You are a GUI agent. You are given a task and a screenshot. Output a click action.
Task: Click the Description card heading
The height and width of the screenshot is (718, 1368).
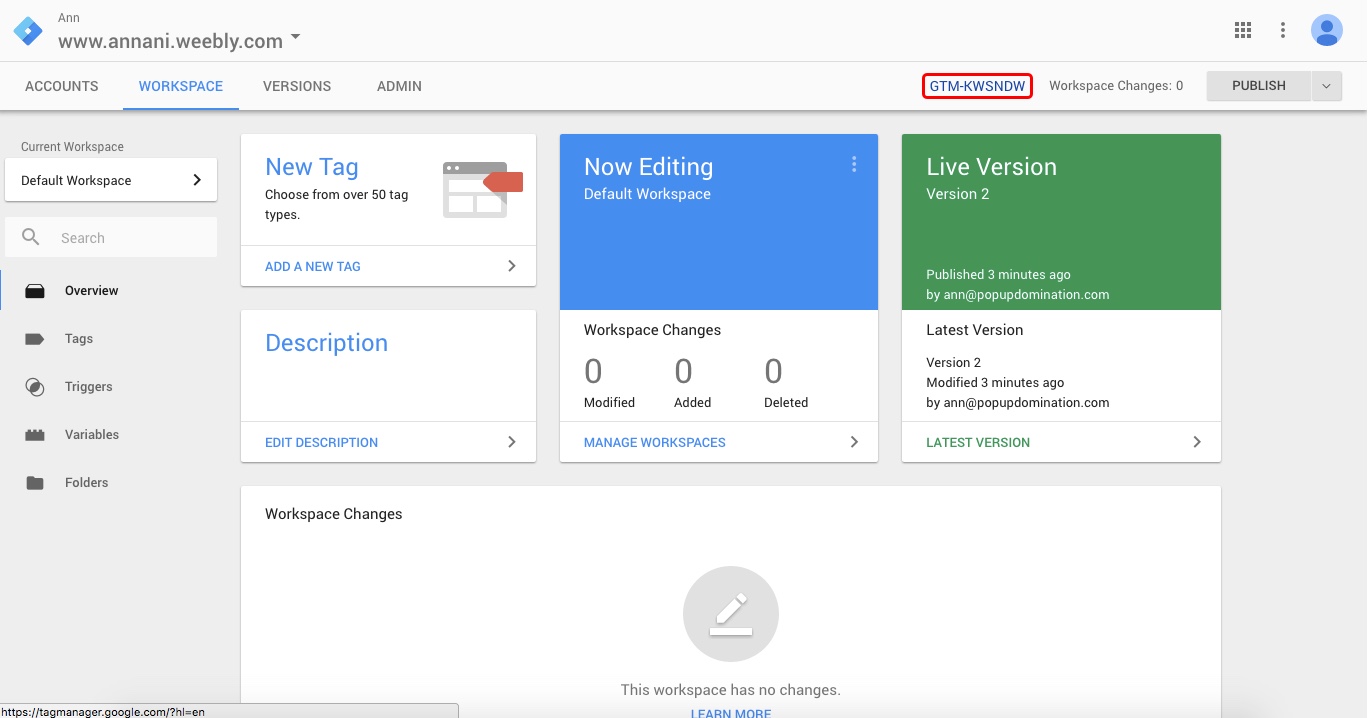click(x=326, y=343)
